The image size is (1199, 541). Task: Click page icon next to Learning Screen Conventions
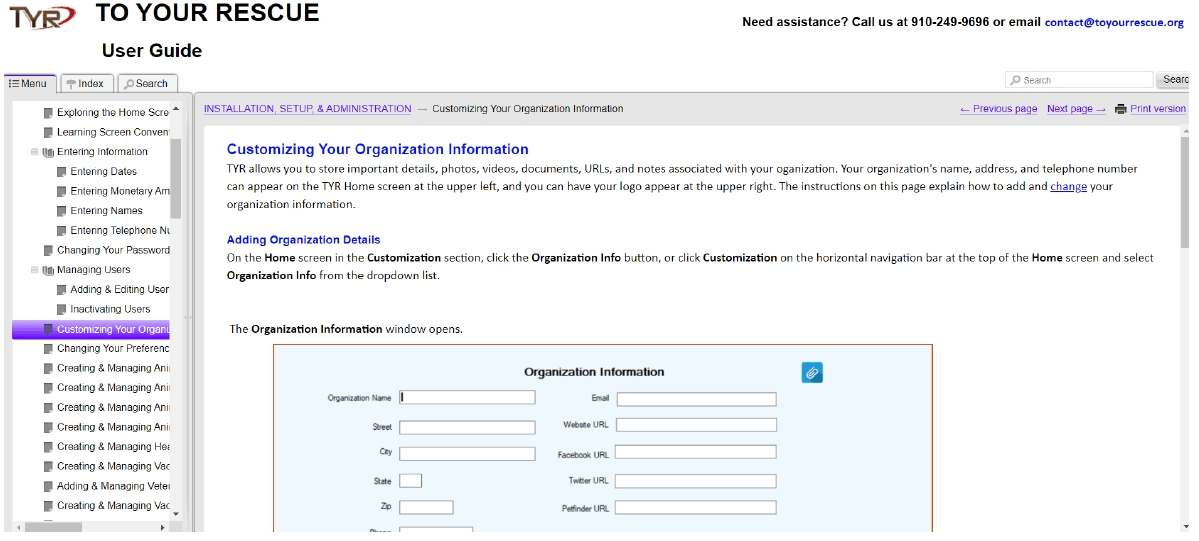click(48, 132)
